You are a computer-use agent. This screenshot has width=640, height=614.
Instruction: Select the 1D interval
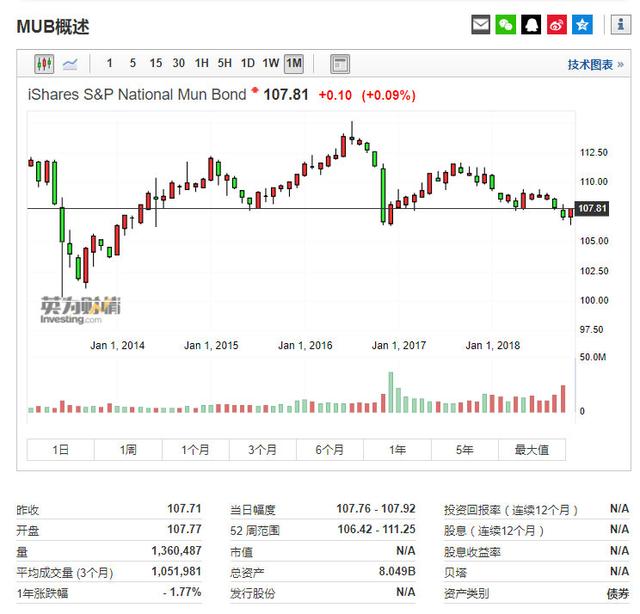pos(247,63)
